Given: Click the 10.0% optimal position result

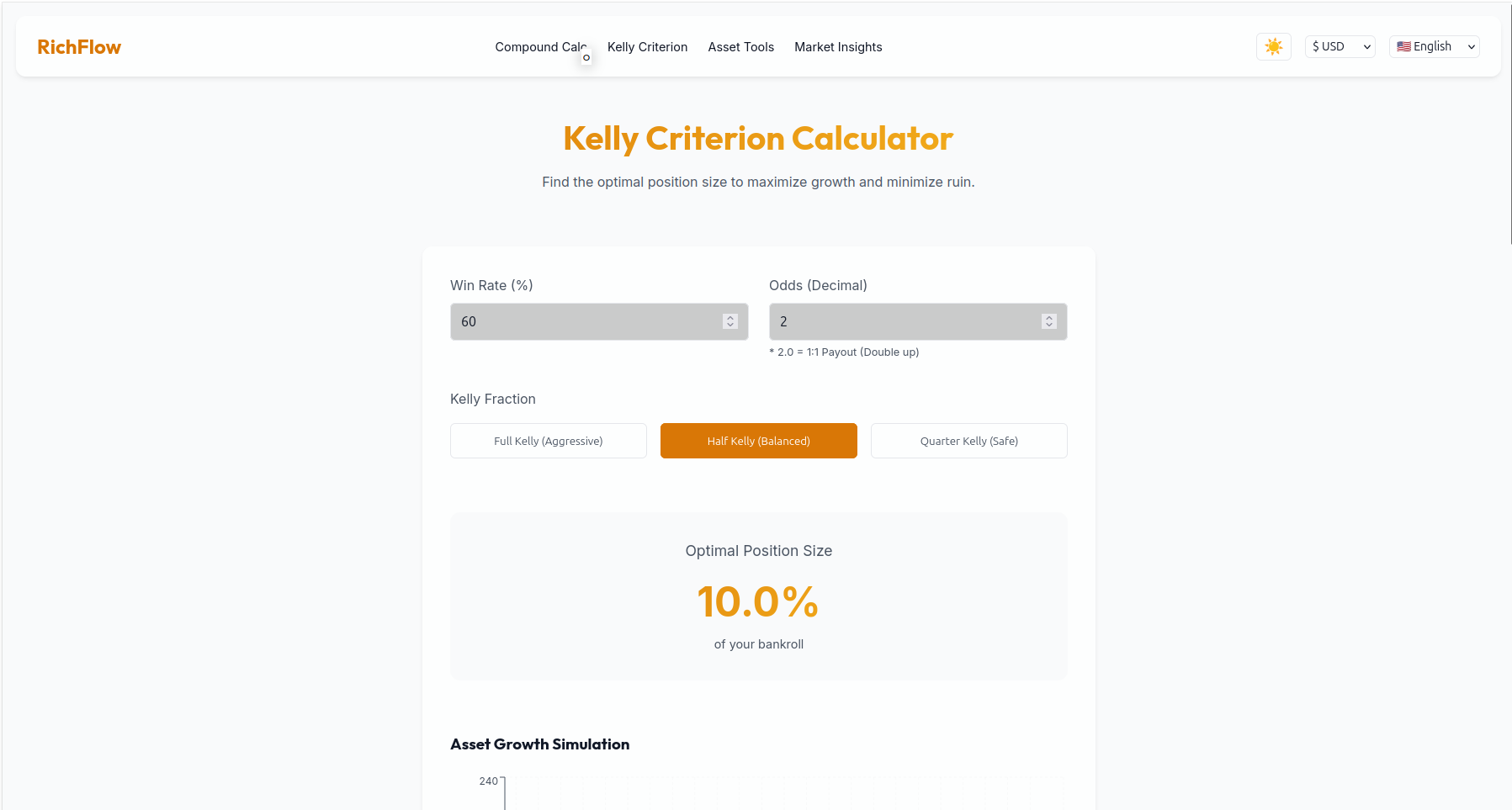Looking at the screenshot, I should (758, 601).
